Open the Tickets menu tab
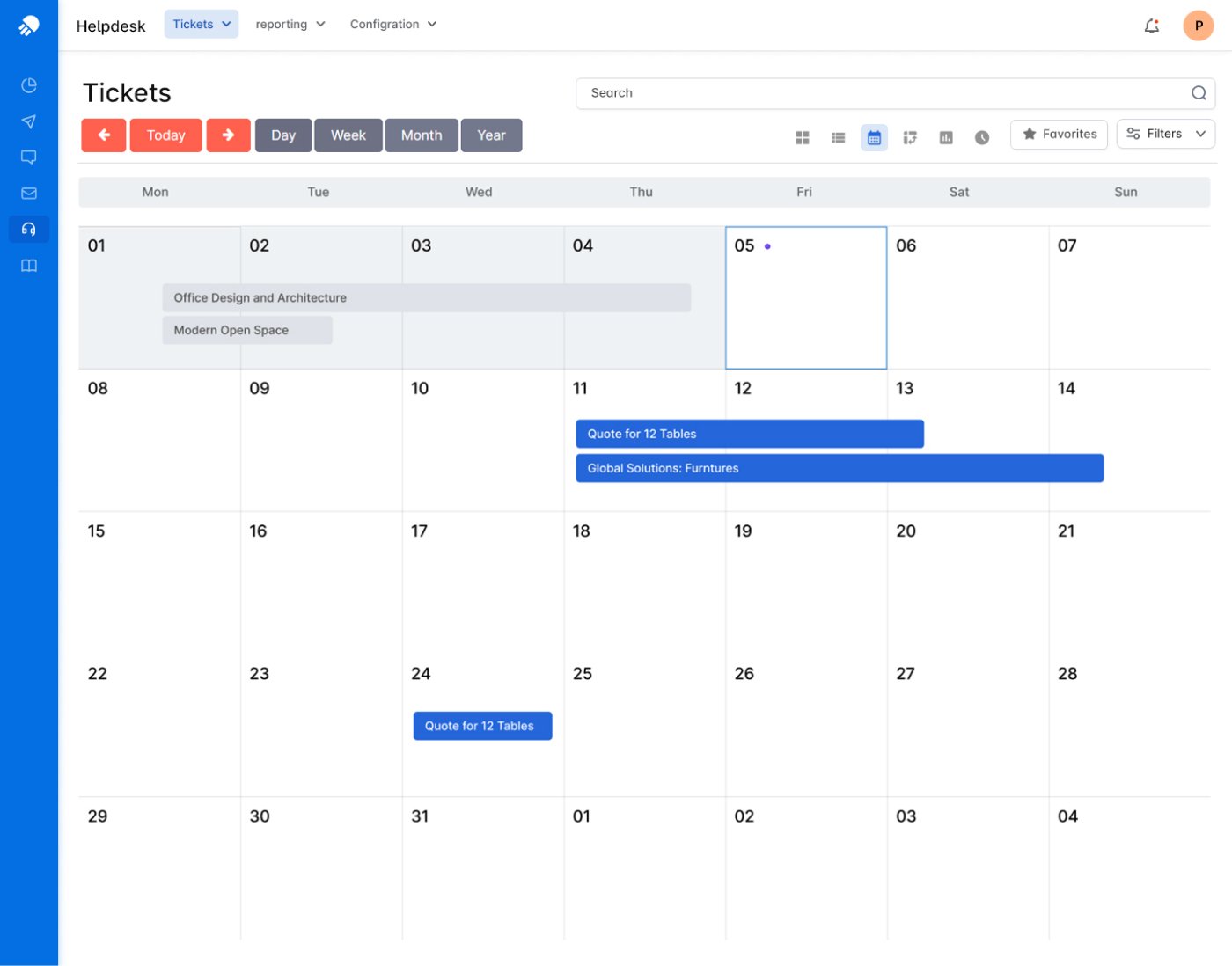The image size is (1232, 966). (201, 25)
